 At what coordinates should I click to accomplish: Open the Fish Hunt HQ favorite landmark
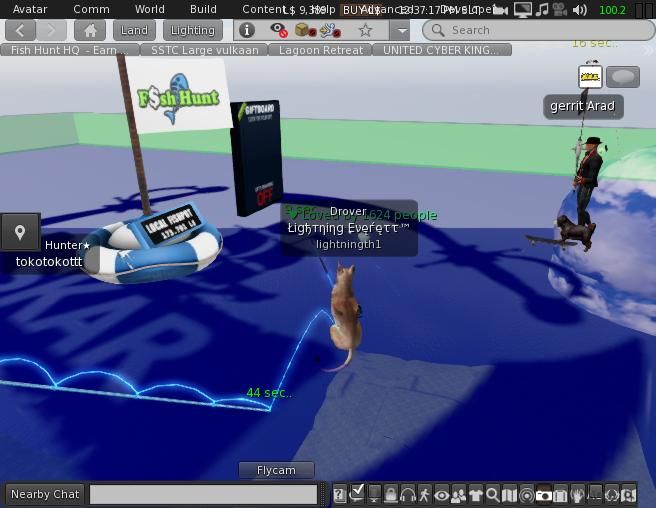point(69,50)
